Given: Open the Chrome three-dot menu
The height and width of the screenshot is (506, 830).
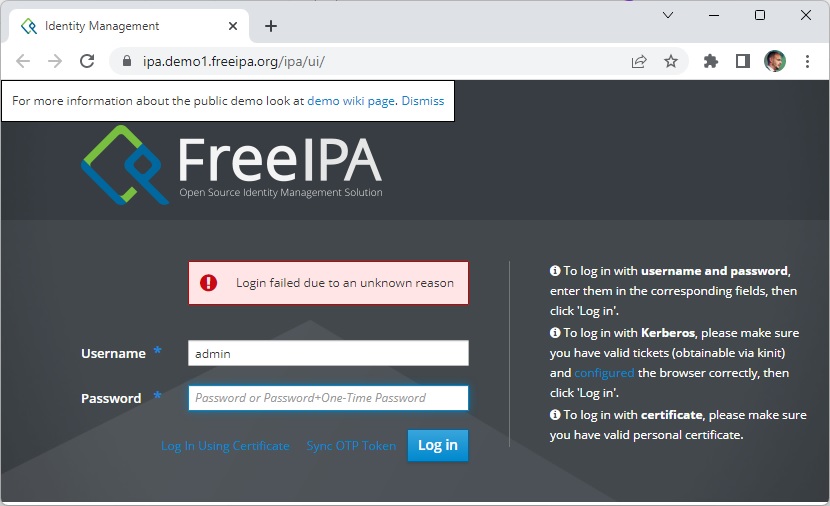Looking at the screenshot, I should (807, 61).
